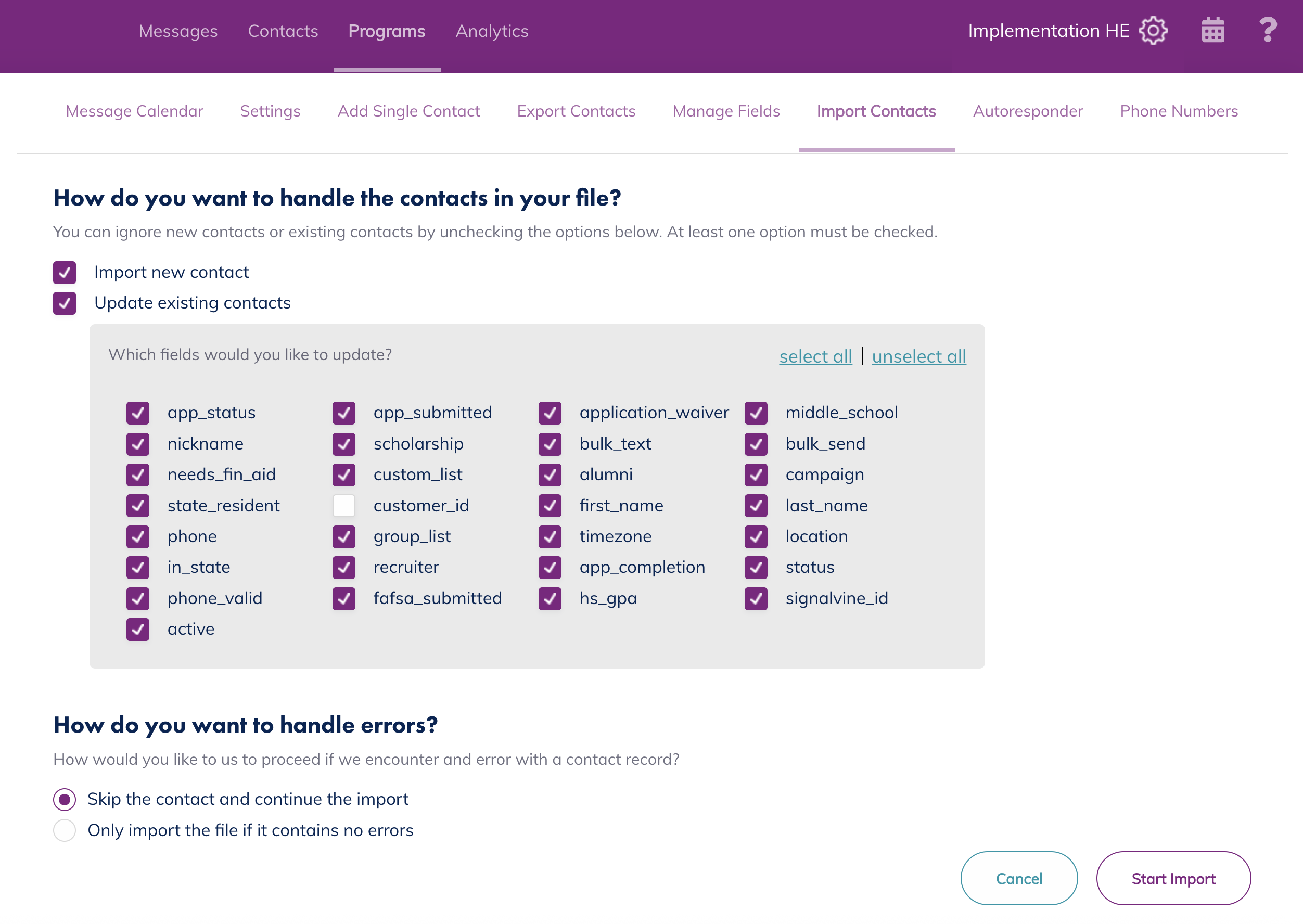Uncheck the hs_gpa field checkbox
The image size is (1303, 924).
click(x=550, y=598)
